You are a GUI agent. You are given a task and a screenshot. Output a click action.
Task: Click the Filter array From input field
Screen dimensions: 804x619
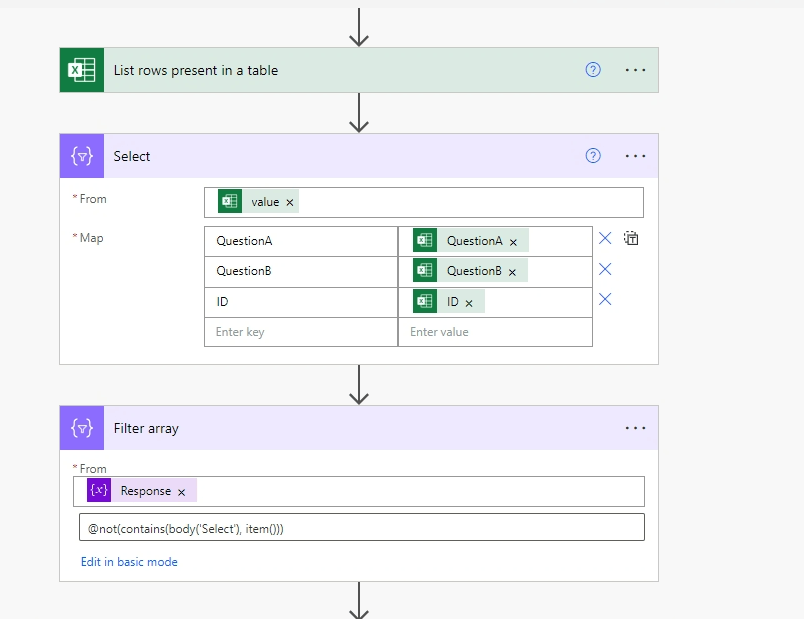point(358,491)
